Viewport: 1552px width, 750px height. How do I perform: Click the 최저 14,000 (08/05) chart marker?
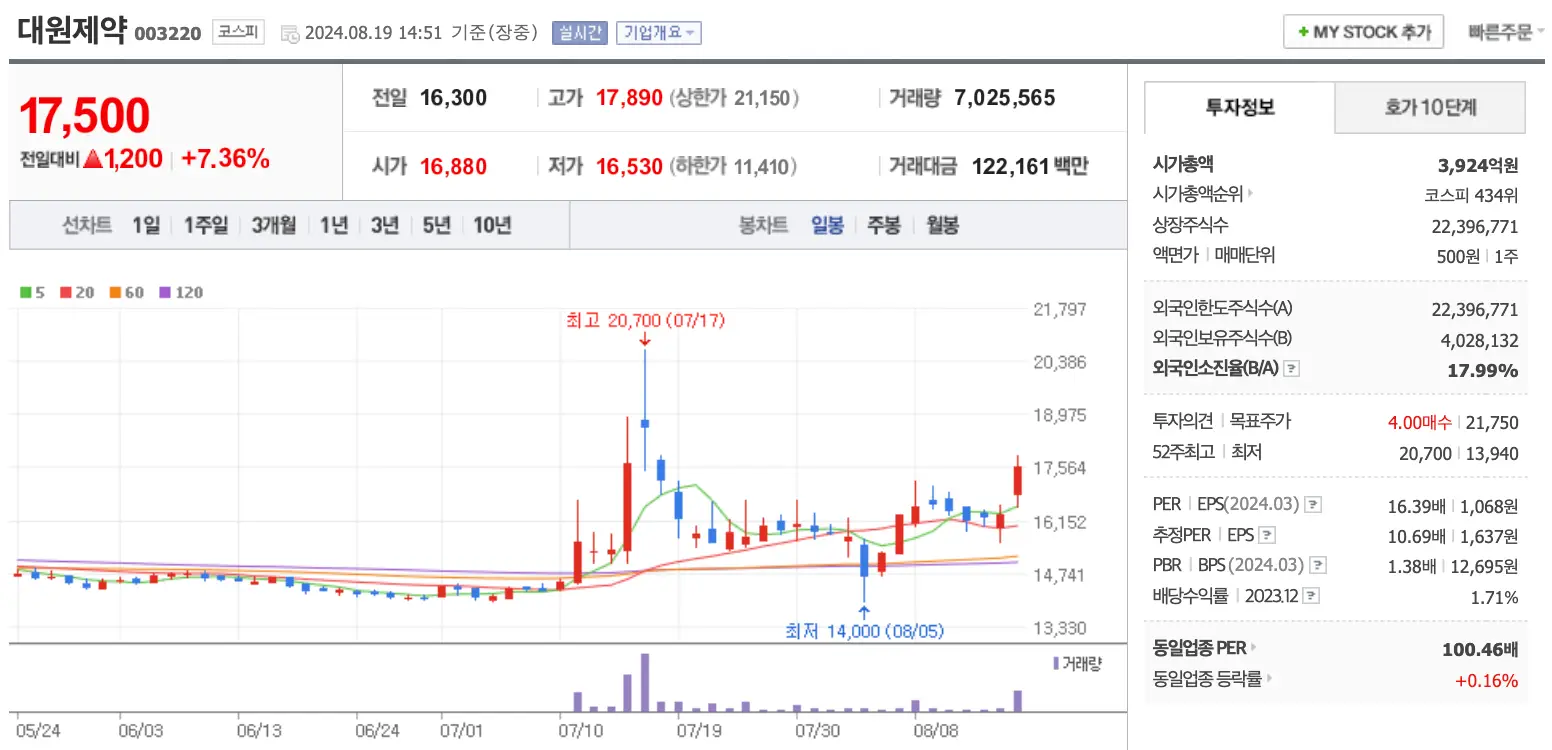(864, 631)
